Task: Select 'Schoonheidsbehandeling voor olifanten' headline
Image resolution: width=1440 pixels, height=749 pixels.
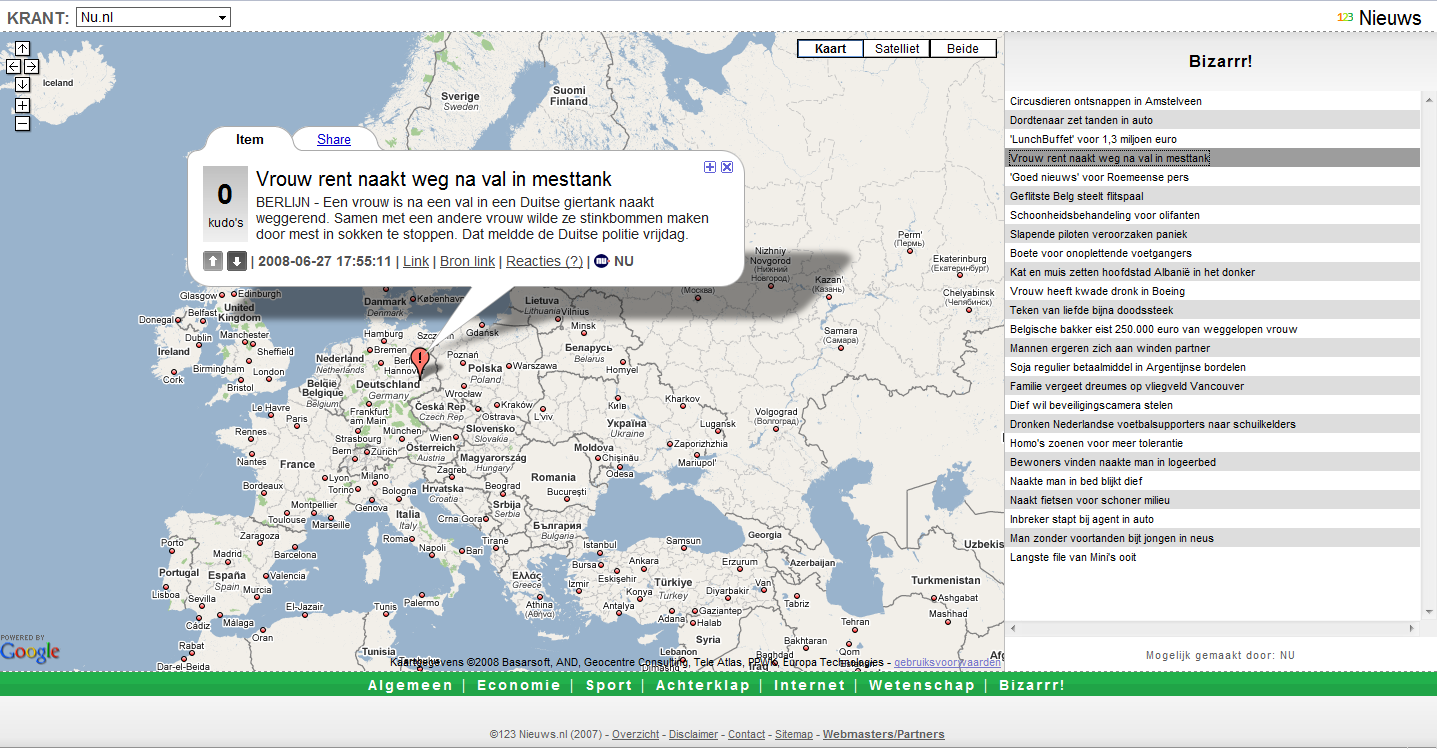Action: pyautogui.click(x=1212, y=215)
